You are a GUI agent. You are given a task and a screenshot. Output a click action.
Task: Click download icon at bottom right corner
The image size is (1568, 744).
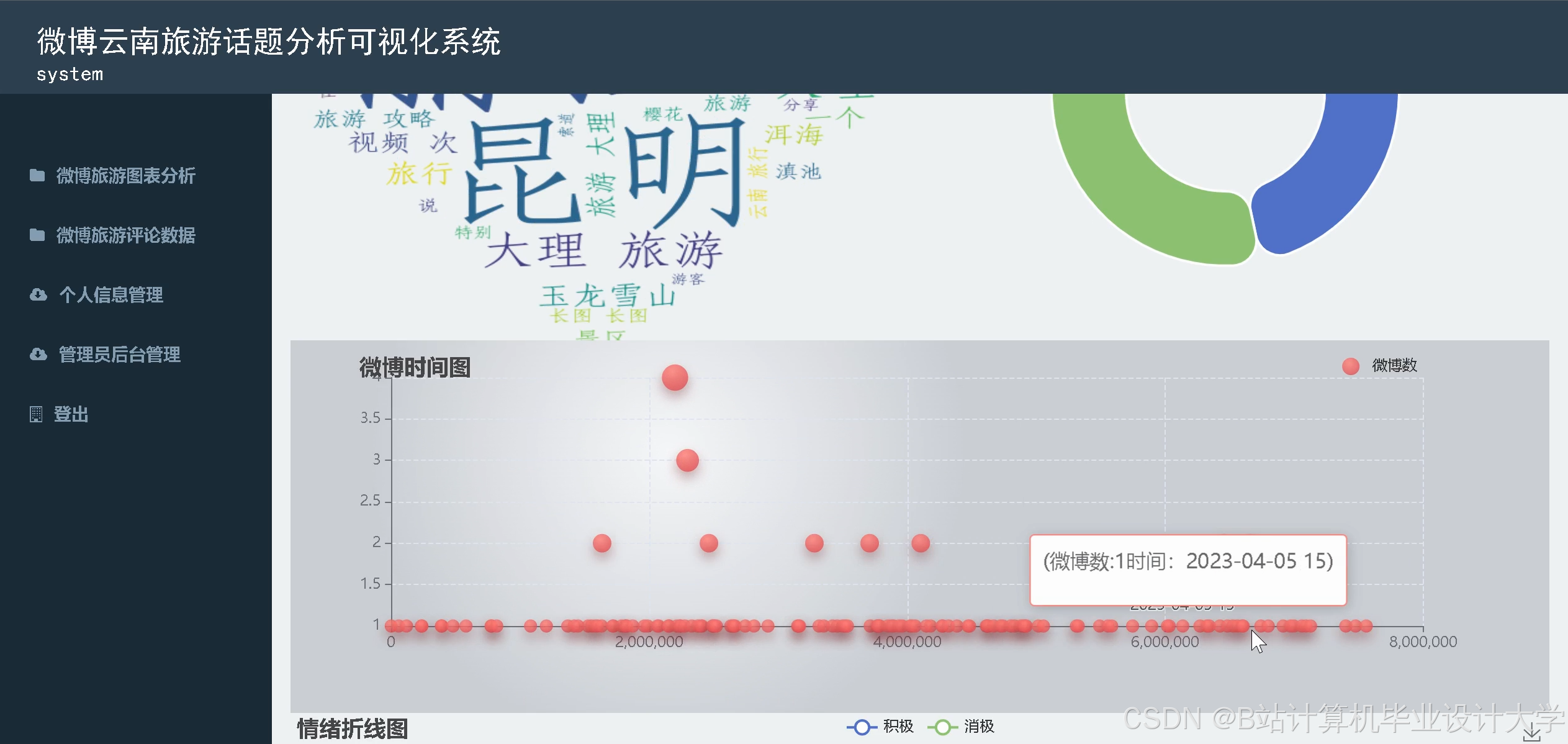click(x=1531, y=733)
